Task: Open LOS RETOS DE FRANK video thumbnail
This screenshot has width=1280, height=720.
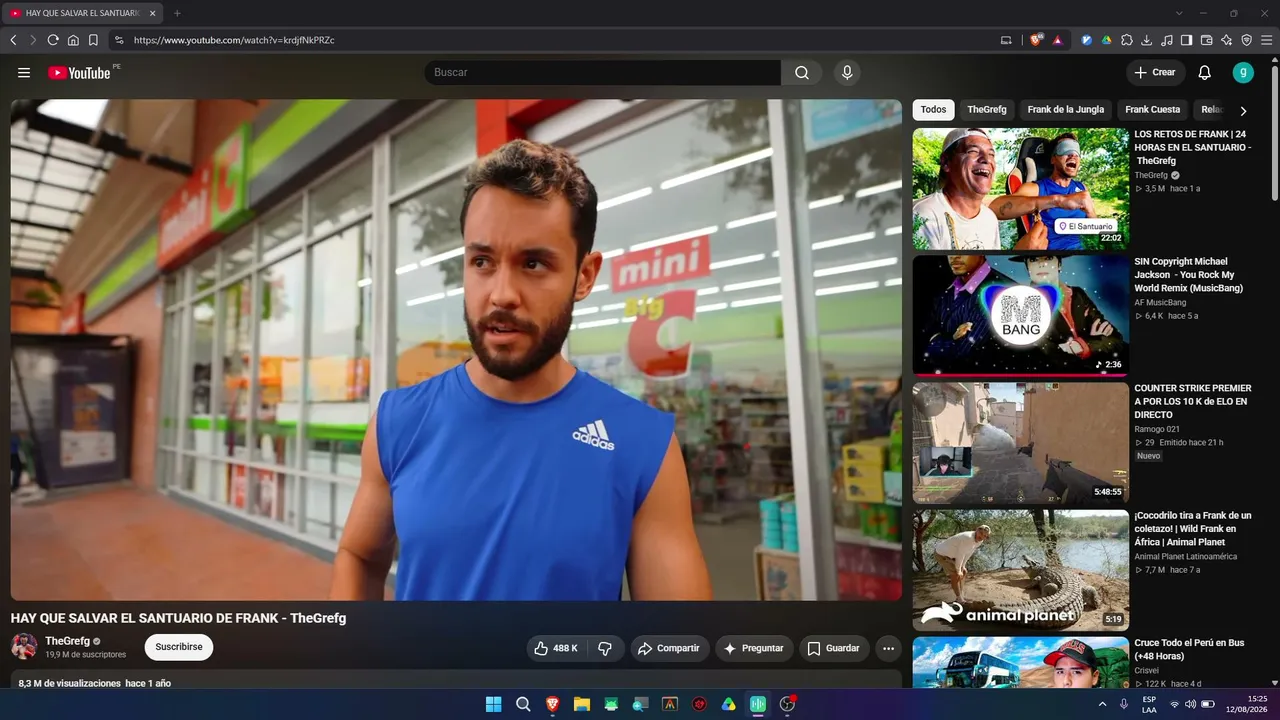Action: [x=1021, y=189]
